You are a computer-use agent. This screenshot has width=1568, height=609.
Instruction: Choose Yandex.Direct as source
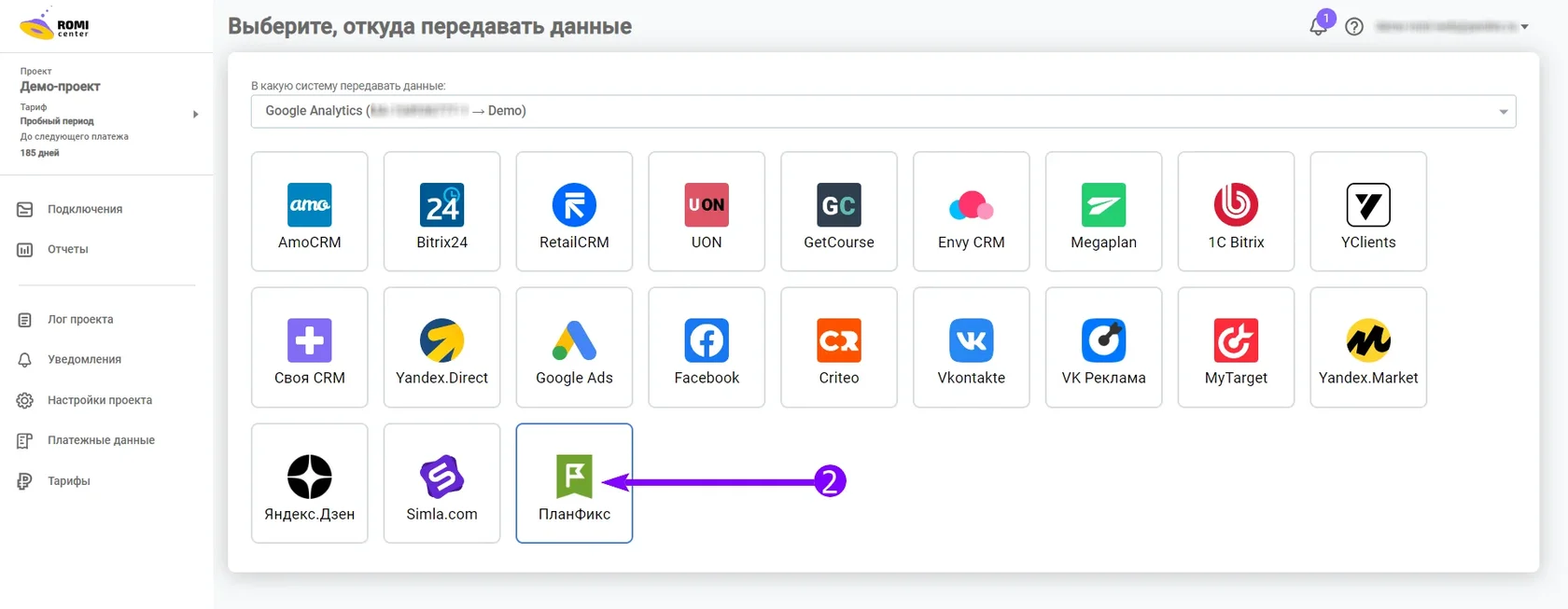click(x=442, y=348)
